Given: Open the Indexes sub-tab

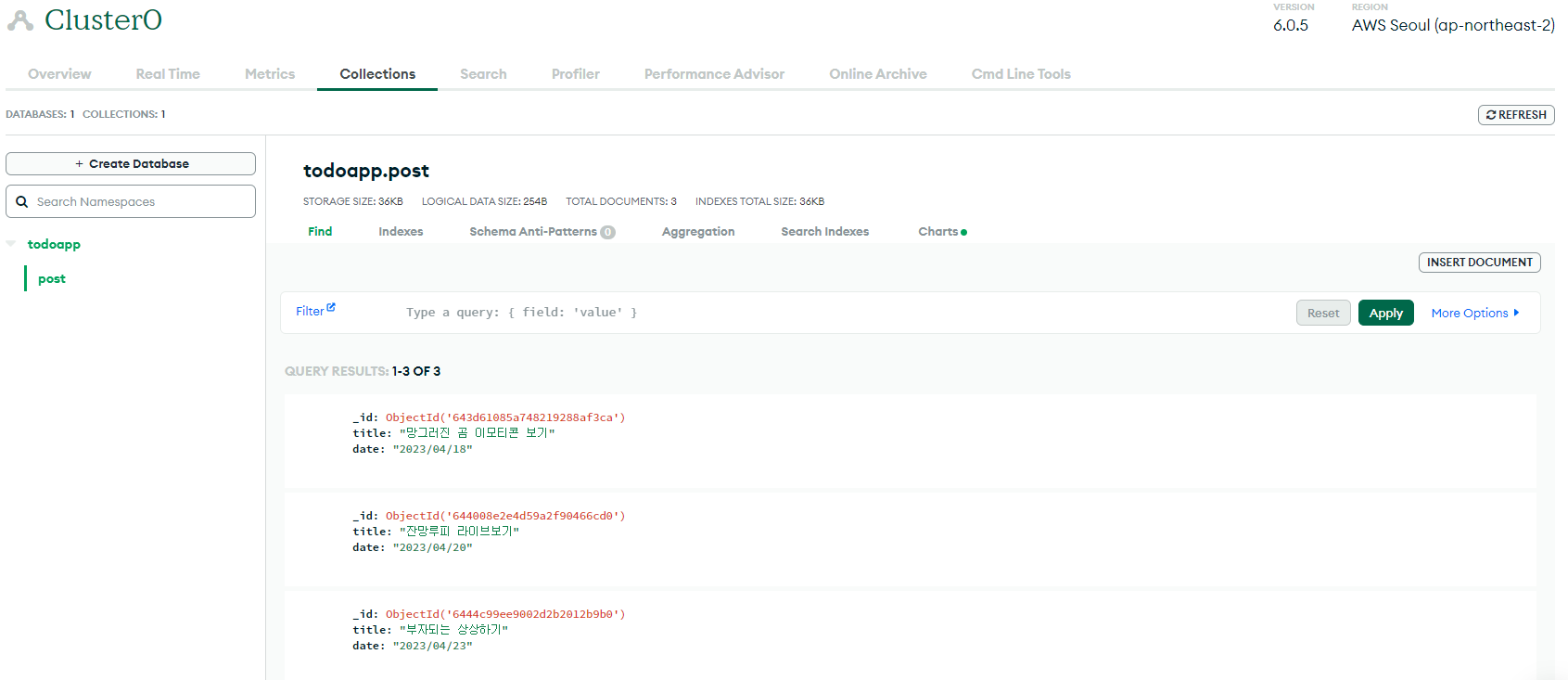Looking at the screenshot, I should pyautogui.click(x=401, y=232).
